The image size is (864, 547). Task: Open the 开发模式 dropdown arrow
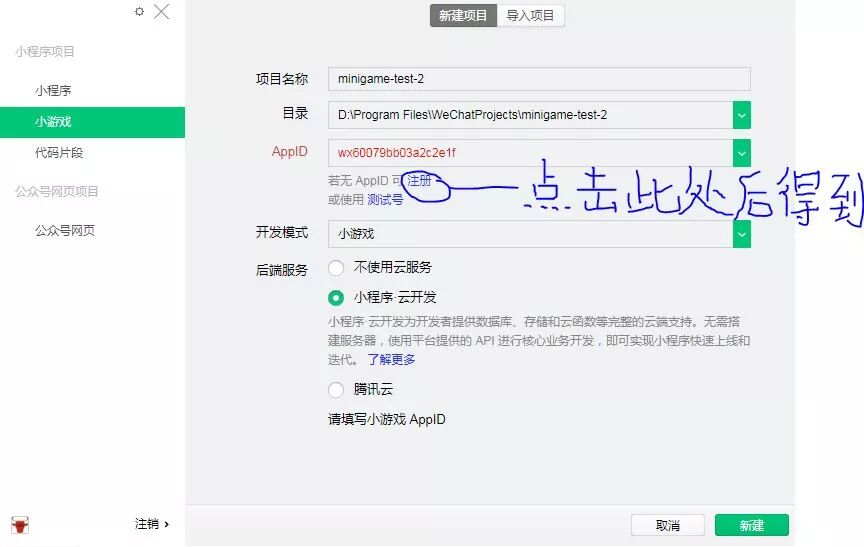pyautogui.click(x=742, y=234)
